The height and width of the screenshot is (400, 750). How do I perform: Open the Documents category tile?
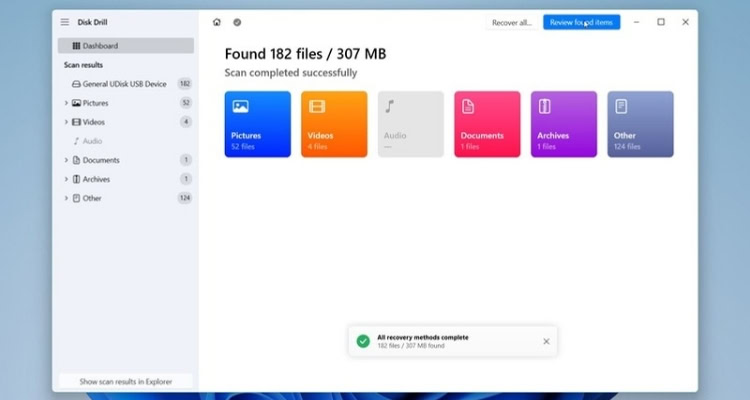coord(487,124)
